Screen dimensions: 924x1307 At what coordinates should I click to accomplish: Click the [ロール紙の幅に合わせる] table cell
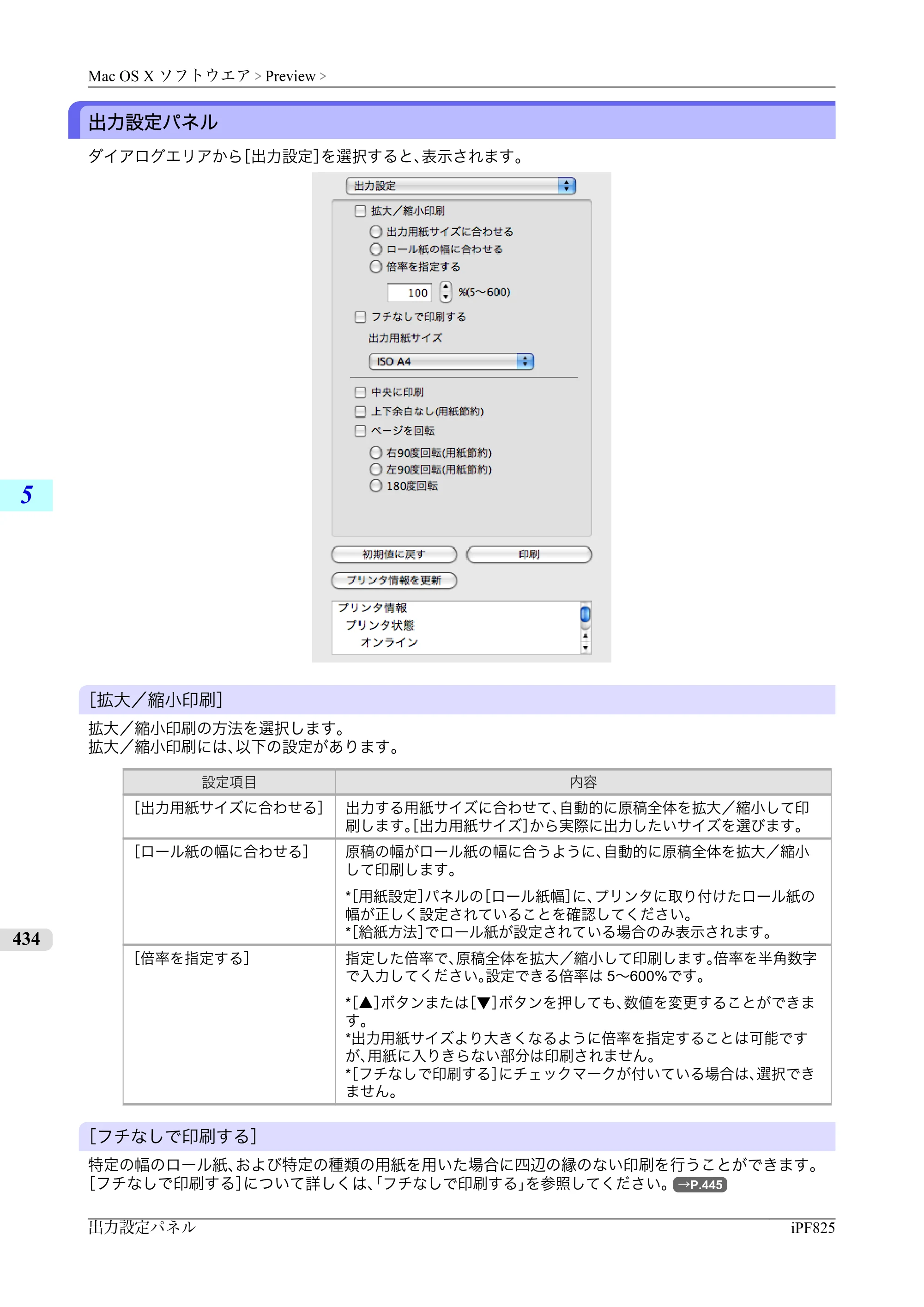pos(229,892)
